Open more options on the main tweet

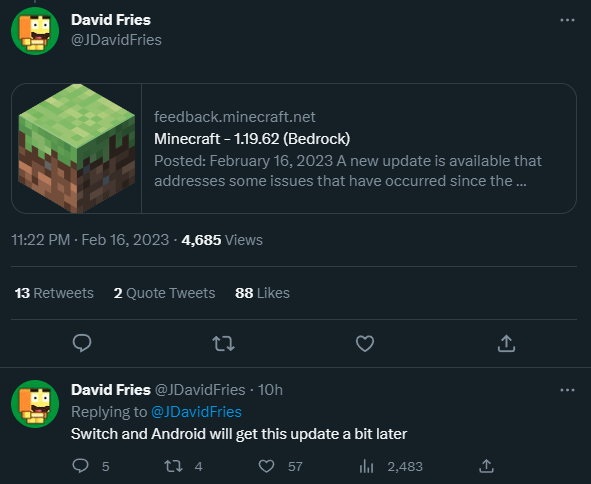[x=567, y=20]
